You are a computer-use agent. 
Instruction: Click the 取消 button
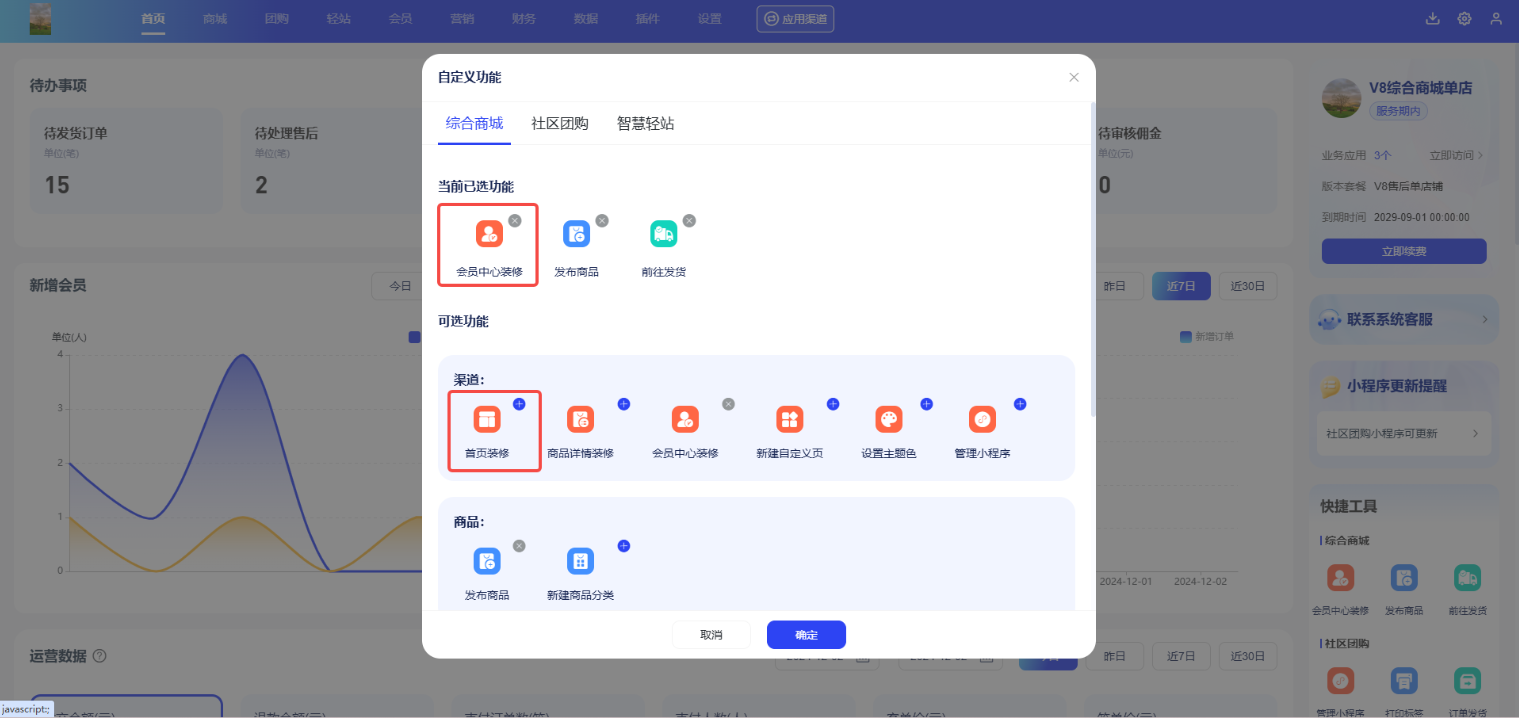(711, 635)
